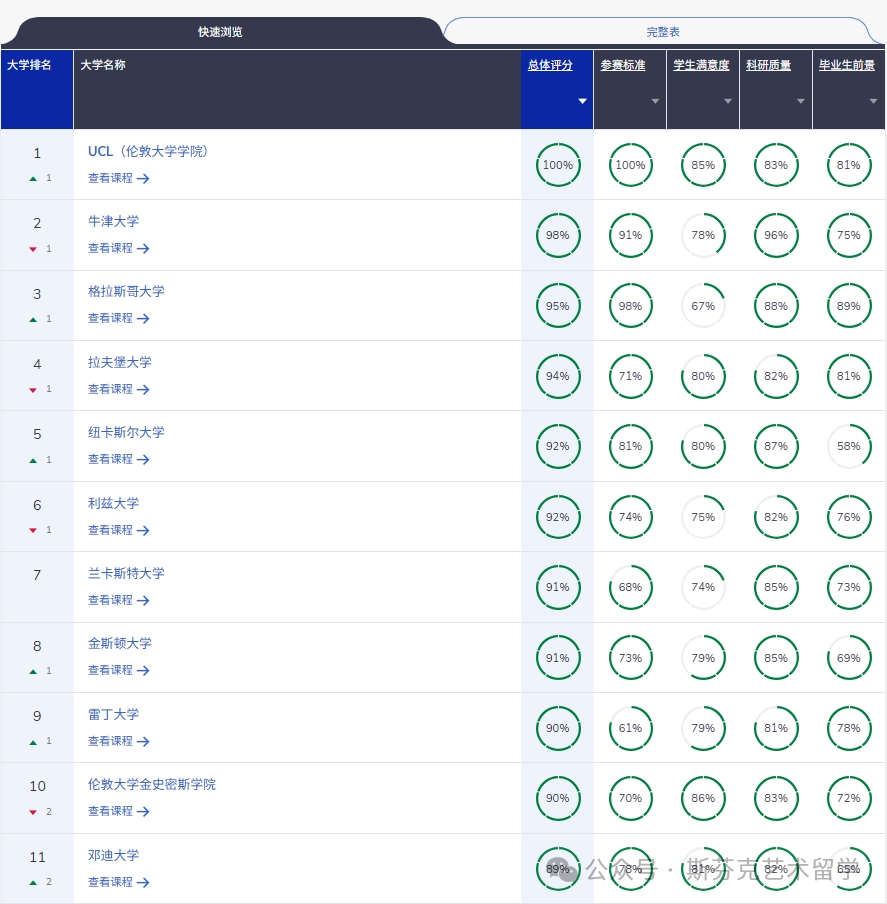
Task: Click 利兹大学 92% 总体评分 circle
Action: click(x=558, y=517)
